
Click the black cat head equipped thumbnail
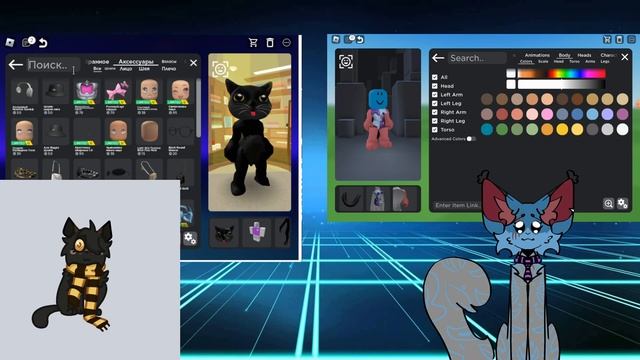[224, 233]
